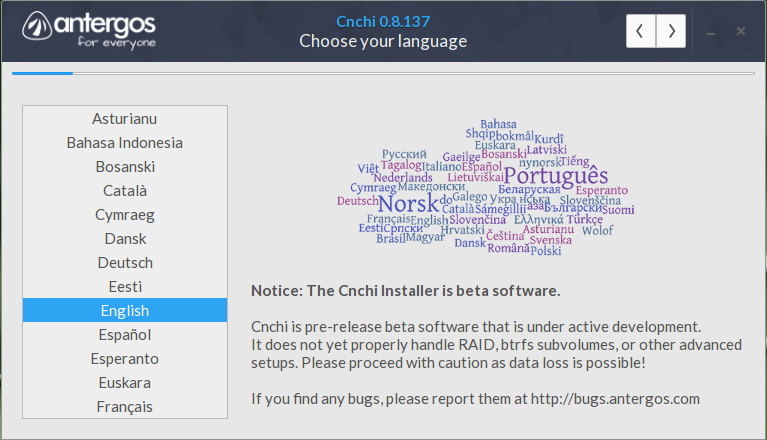This screenshot has width=767, height=440.
Task: Minimize the Cnchi installer window
Action: pyautogui.click(x=711, y=32)
